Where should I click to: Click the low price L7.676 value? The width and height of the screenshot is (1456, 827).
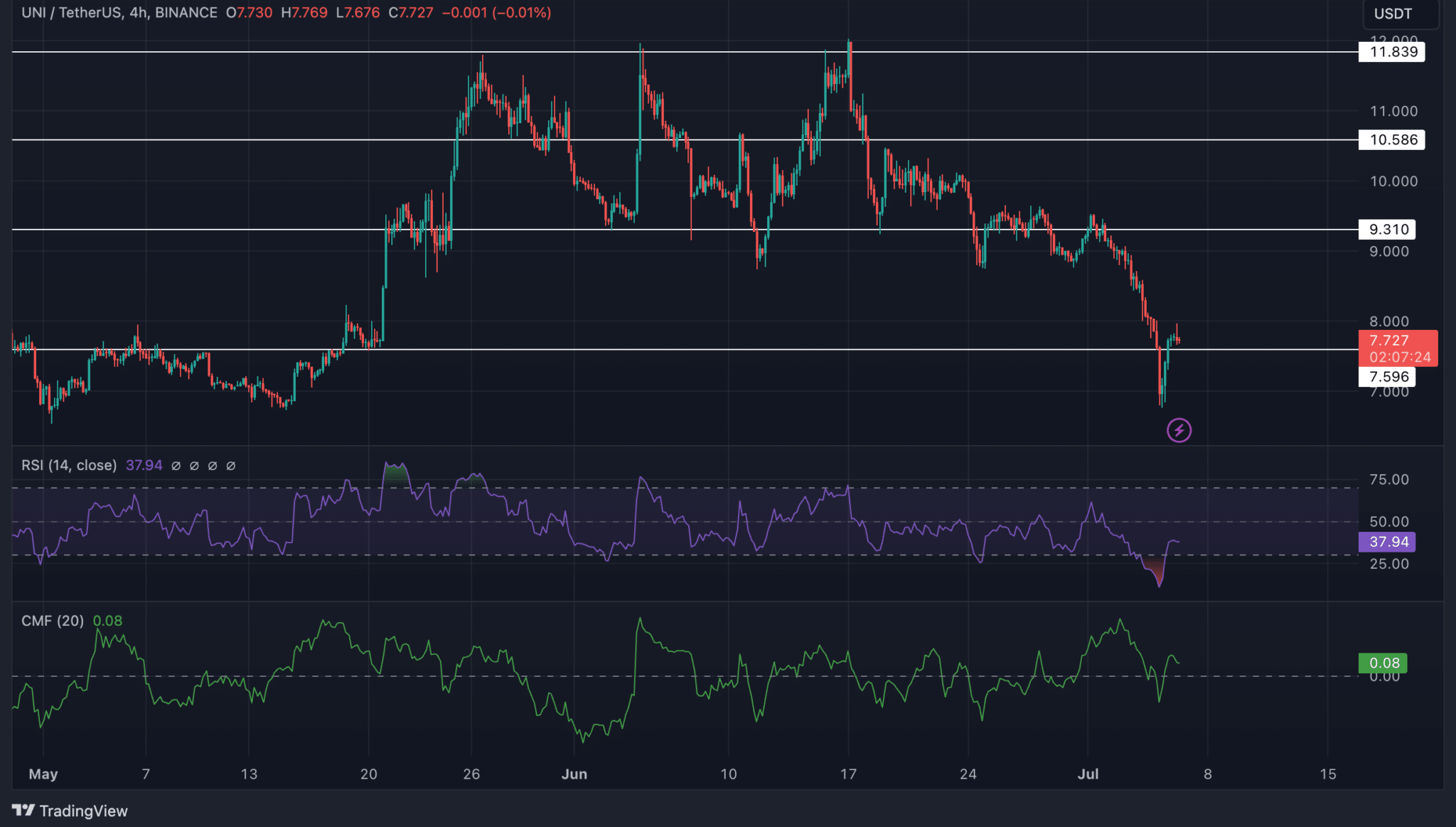(358, 13)
